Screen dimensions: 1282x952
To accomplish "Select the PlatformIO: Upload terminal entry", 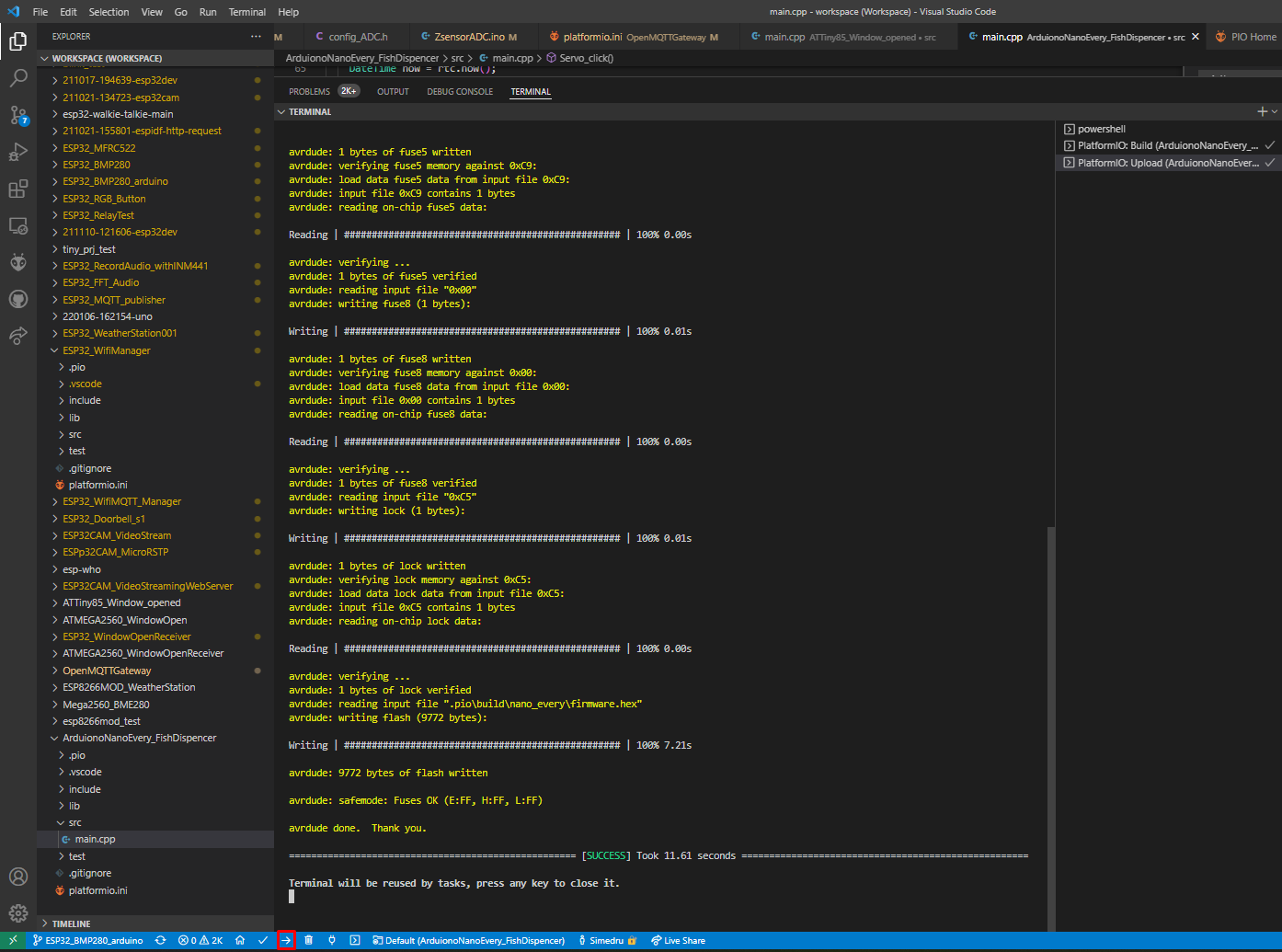I will coord(1169,163).
